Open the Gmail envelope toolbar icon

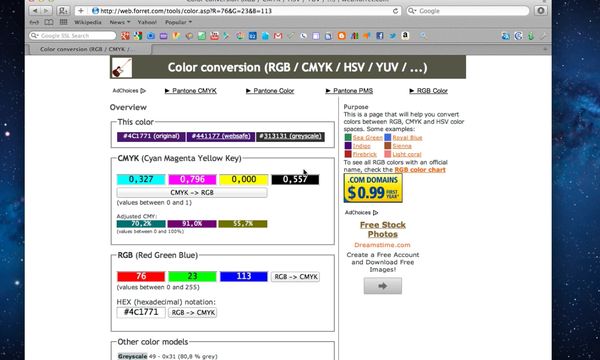click(278, 36)
